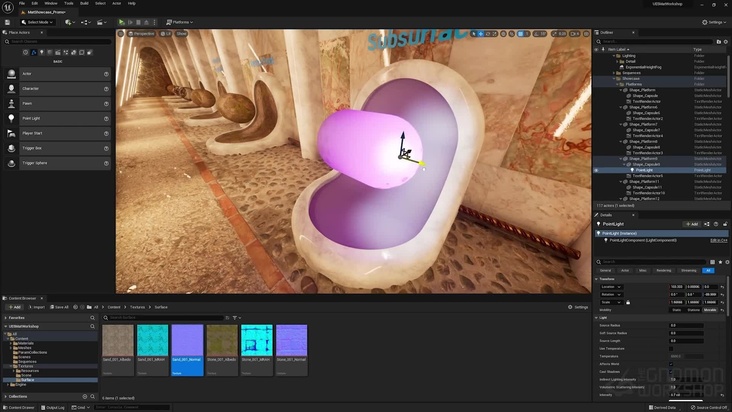Image resolution: width=732 pixels, height=412 pixels.
Task: Open the Tools menu
Action: tap(69, 3)
